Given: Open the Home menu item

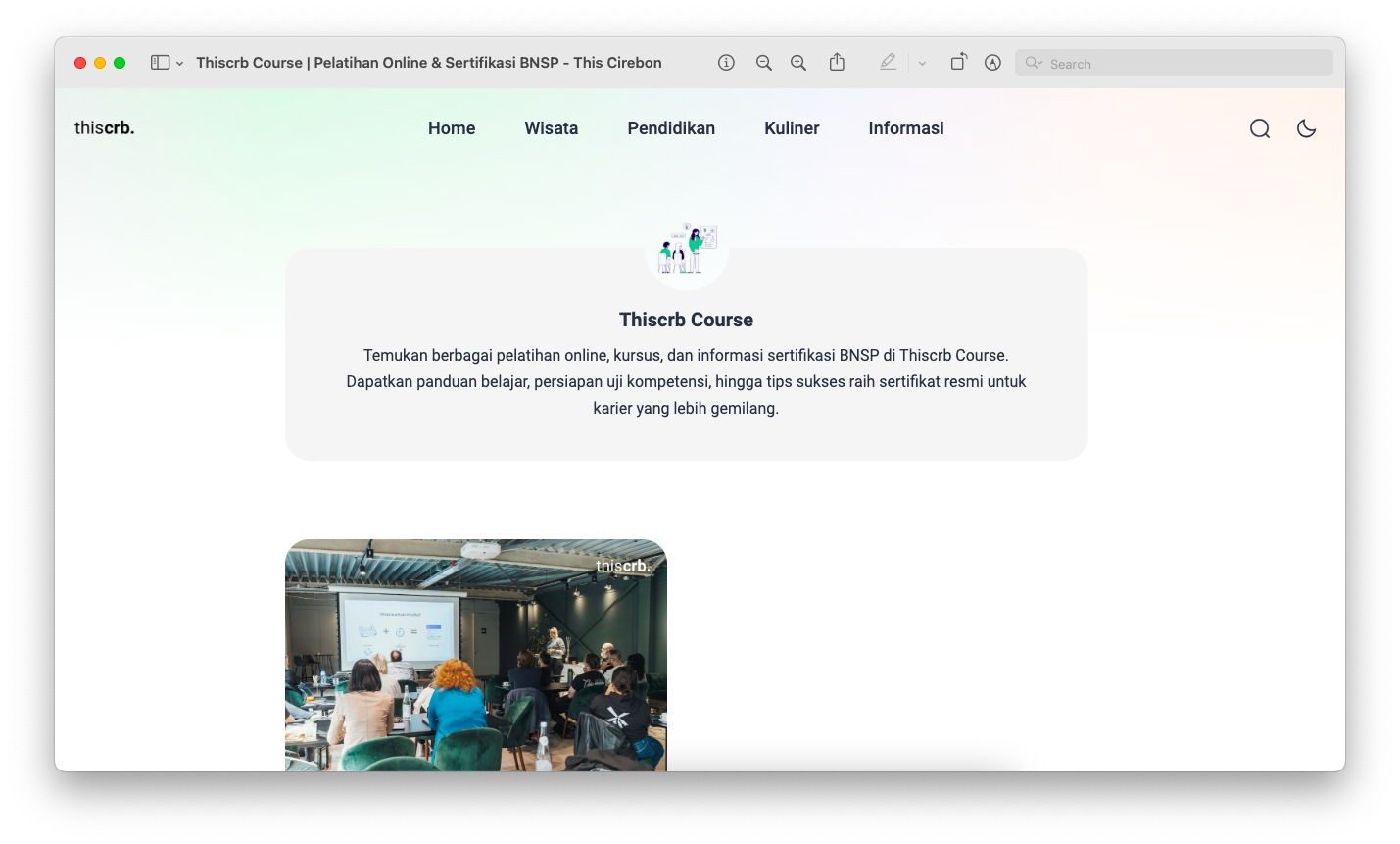Looking at the screenshot, I should click(452, 128).
